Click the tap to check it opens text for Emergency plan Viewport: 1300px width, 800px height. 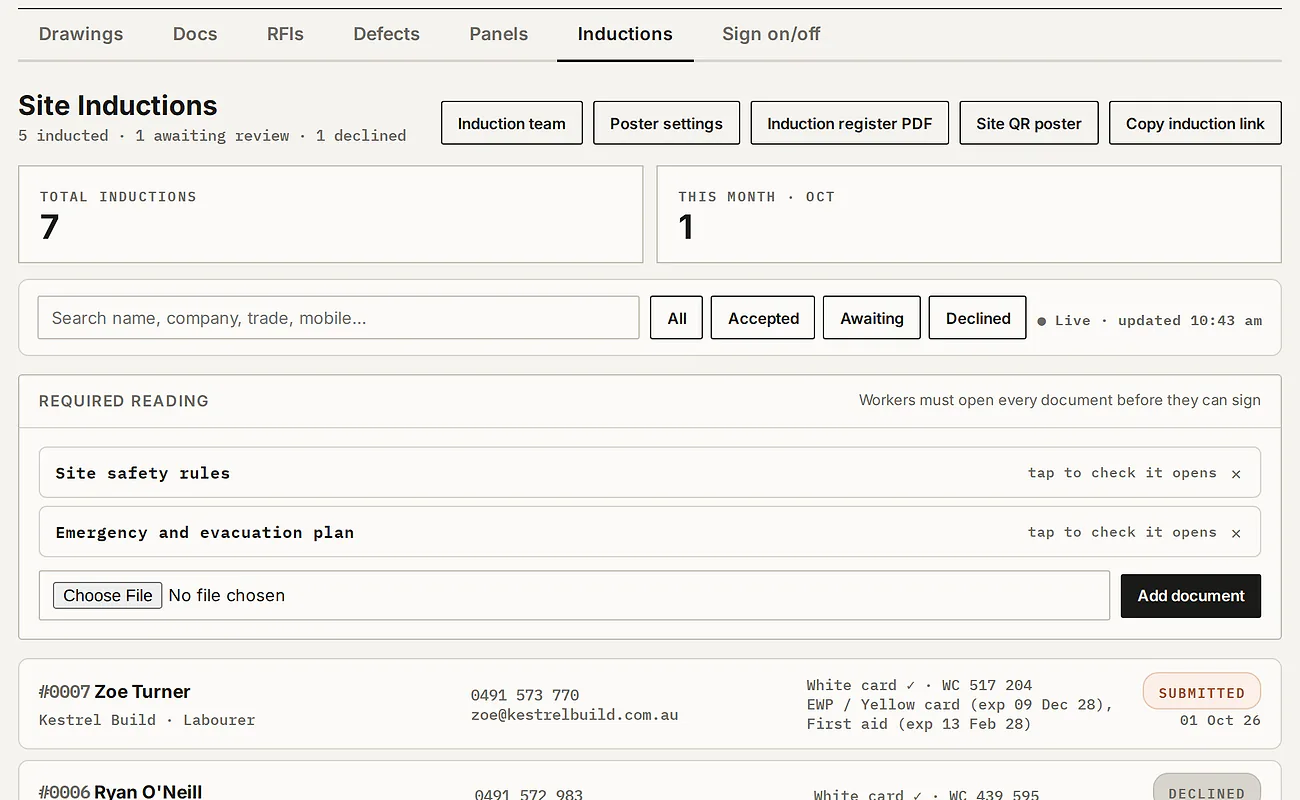point(1122,532)
